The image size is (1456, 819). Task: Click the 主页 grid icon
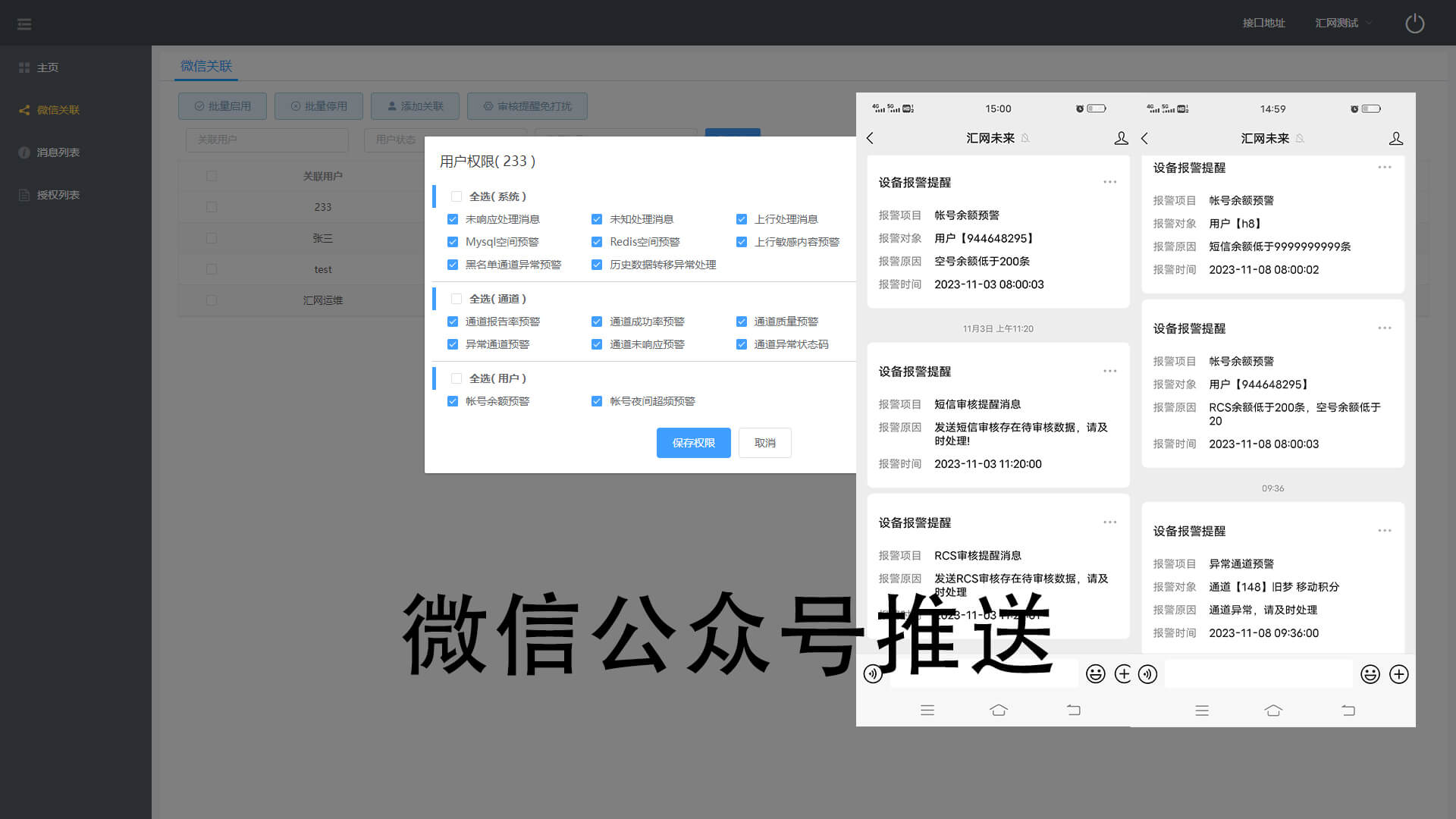(24, 67)
